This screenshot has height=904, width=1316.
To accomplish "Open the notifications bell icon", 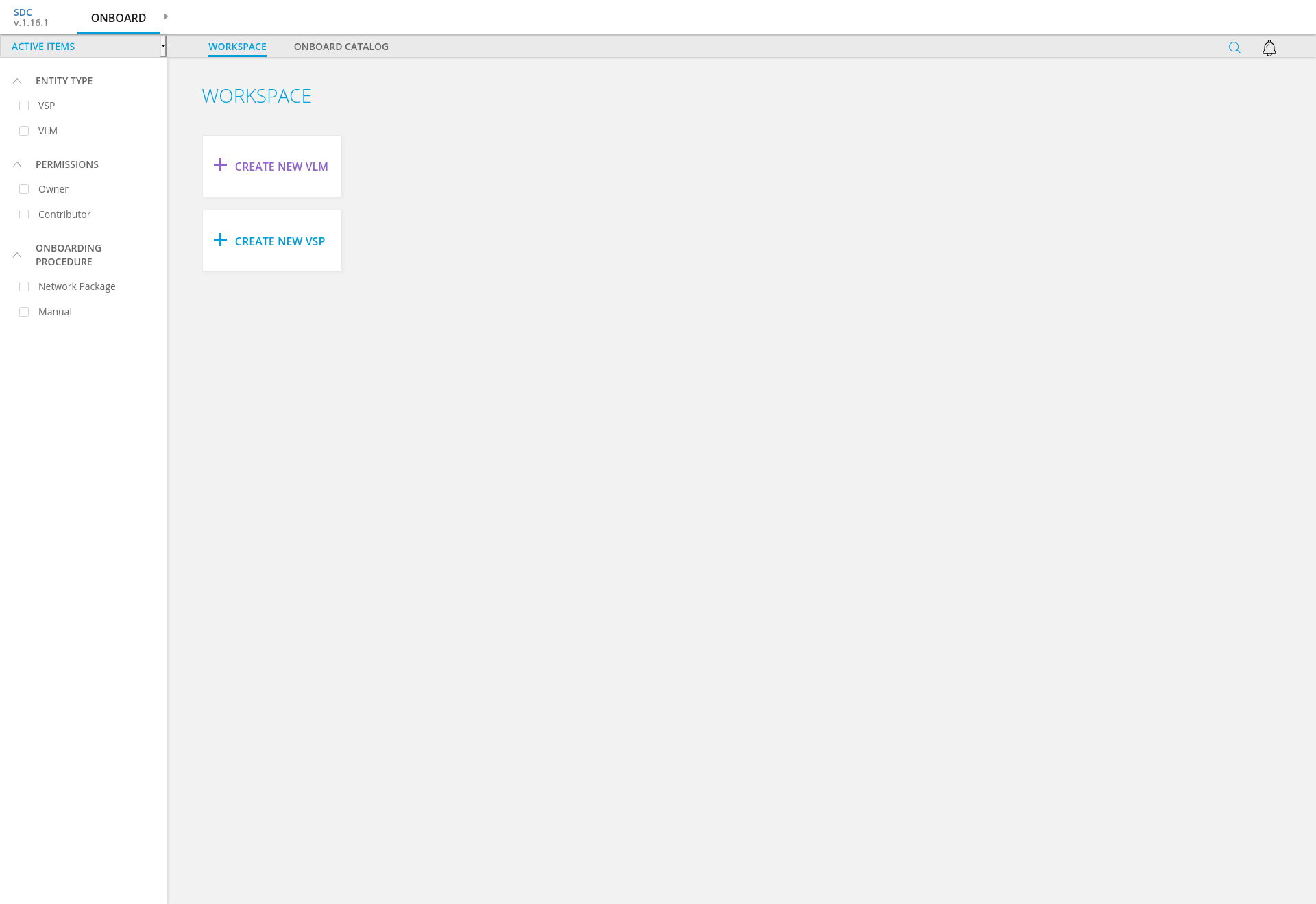I will point(1269,48).
